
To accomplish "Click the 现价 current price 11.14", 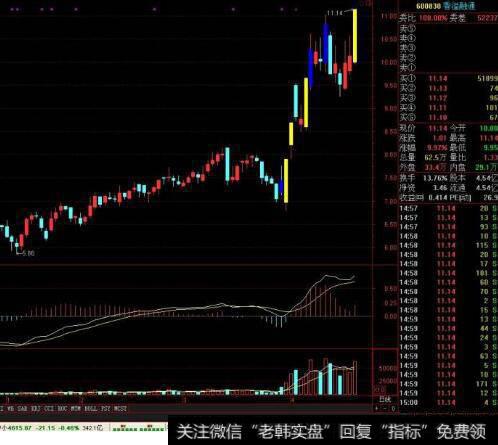I will pos(438,128).
